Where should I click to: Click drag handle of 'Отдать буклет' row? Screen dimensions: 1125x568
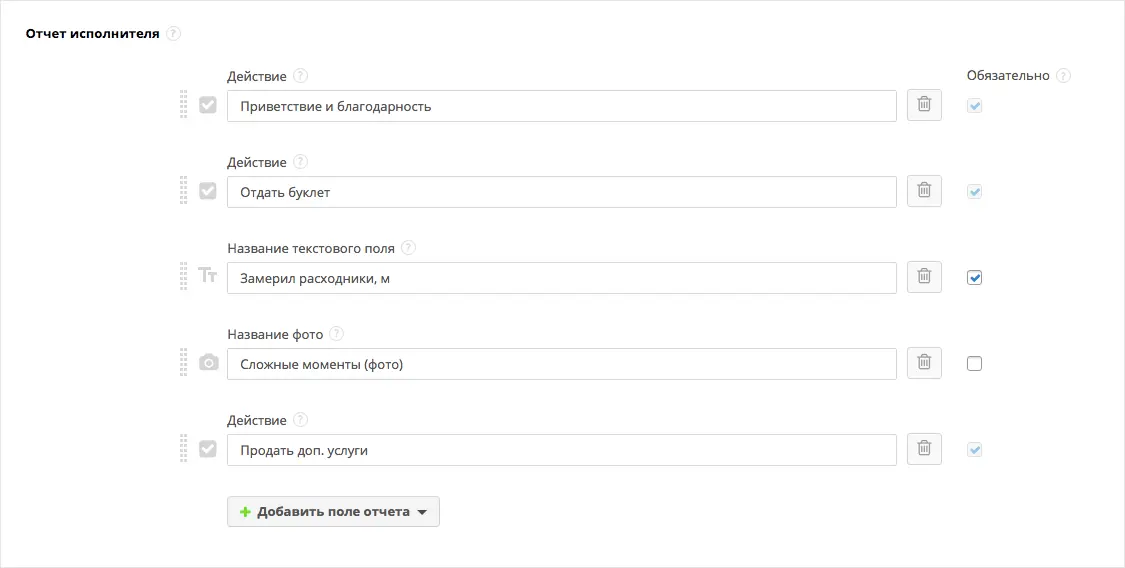click(x=184, y=191)
